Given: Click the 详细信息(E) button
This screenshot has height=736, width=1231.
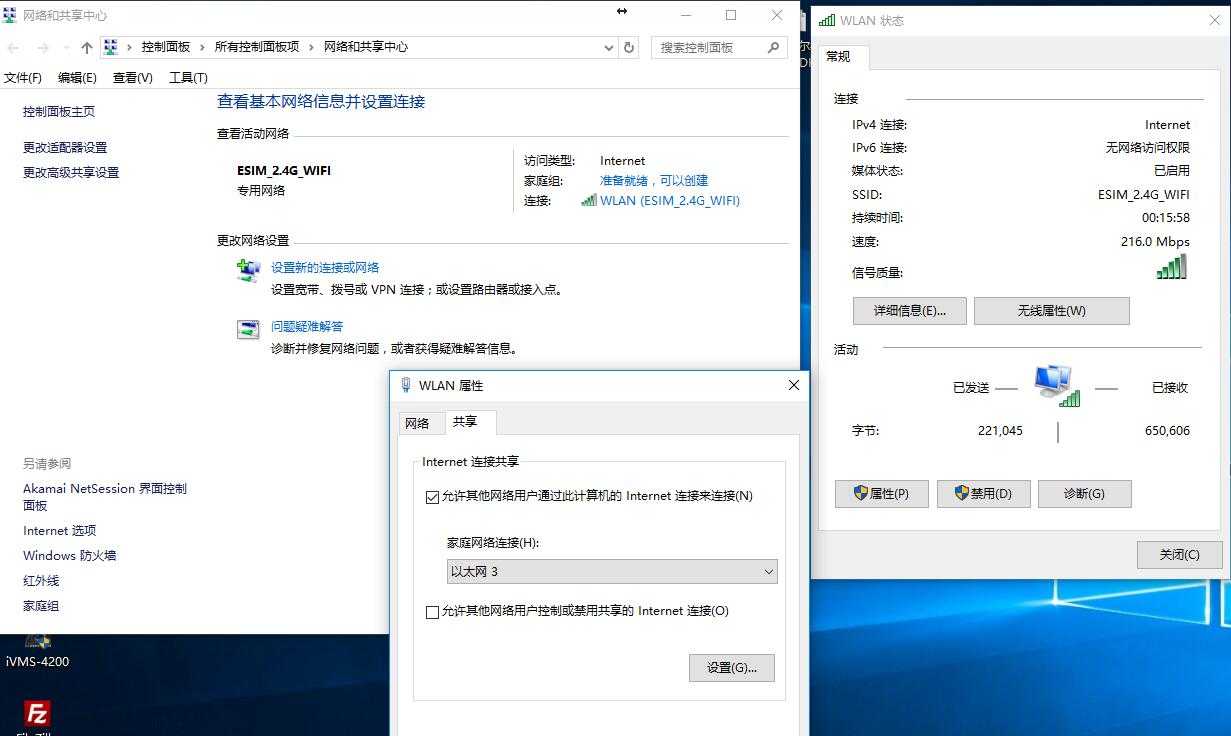Looking at the screenshot, I should tap(909, 310).
